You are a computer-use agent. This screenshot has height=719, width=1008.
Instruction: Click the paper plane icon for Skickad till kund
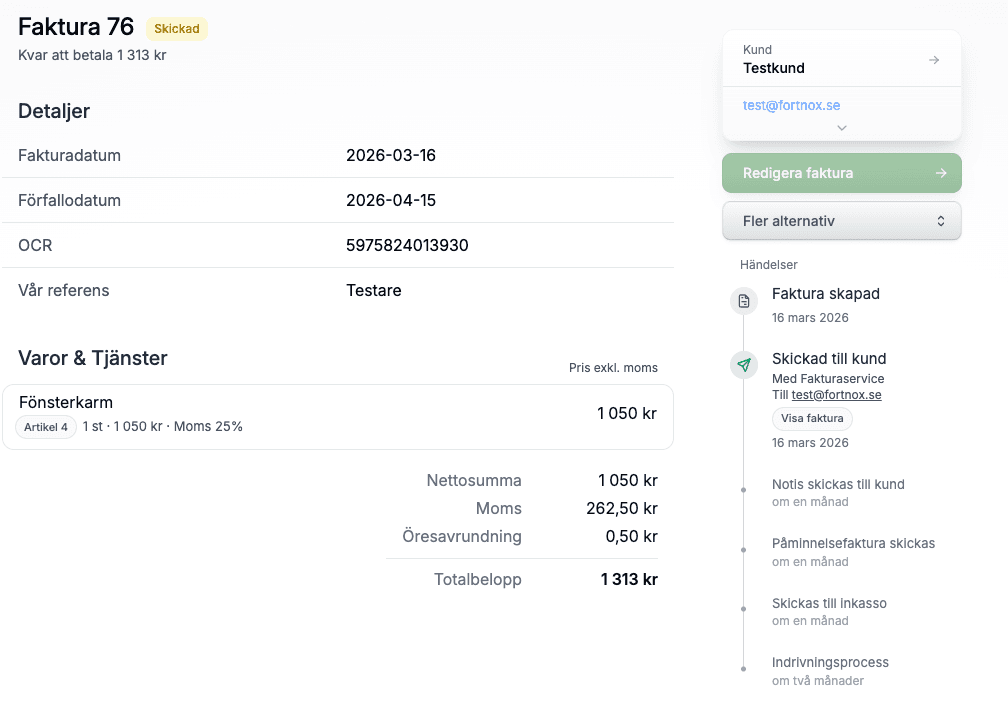tap(743, 365)
